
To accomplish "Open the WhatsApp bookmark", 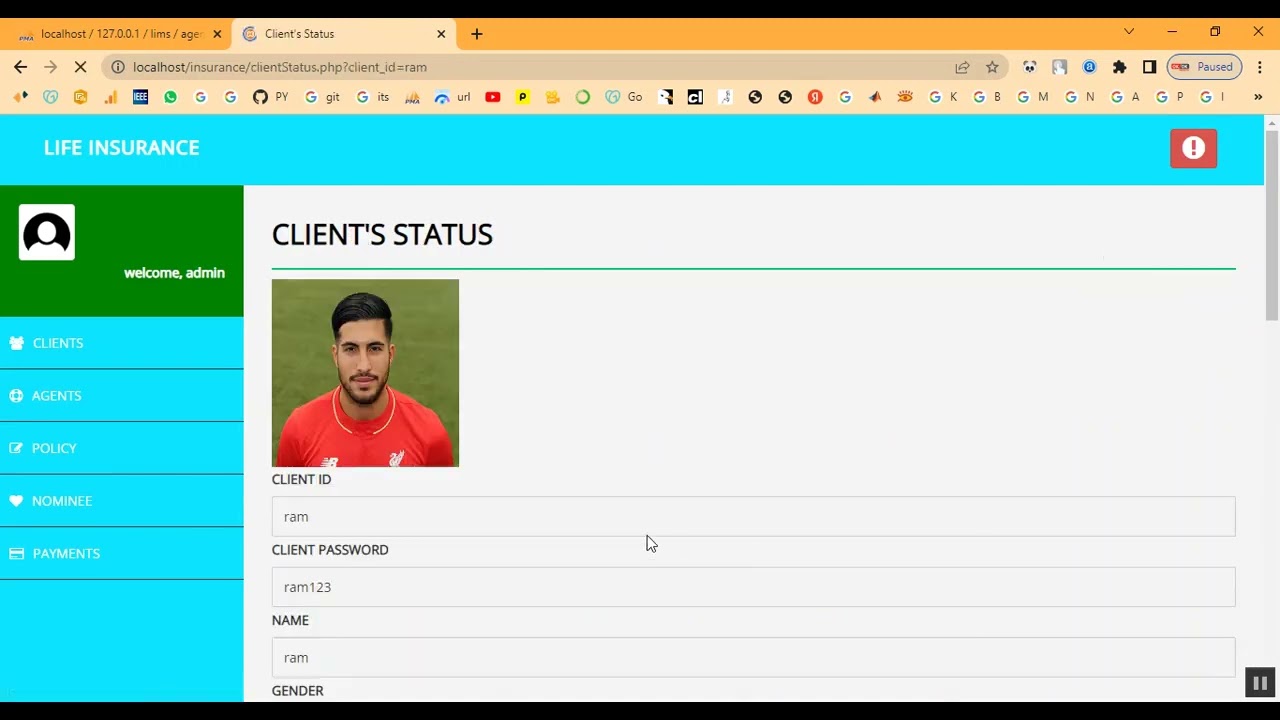I will pyautogui.click(x=170, y=97).
